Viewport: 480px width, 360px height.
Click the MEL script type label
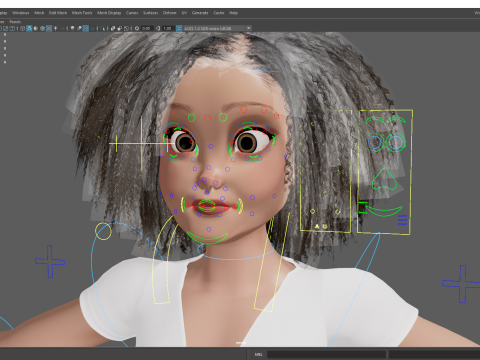[x=258, y=354]
